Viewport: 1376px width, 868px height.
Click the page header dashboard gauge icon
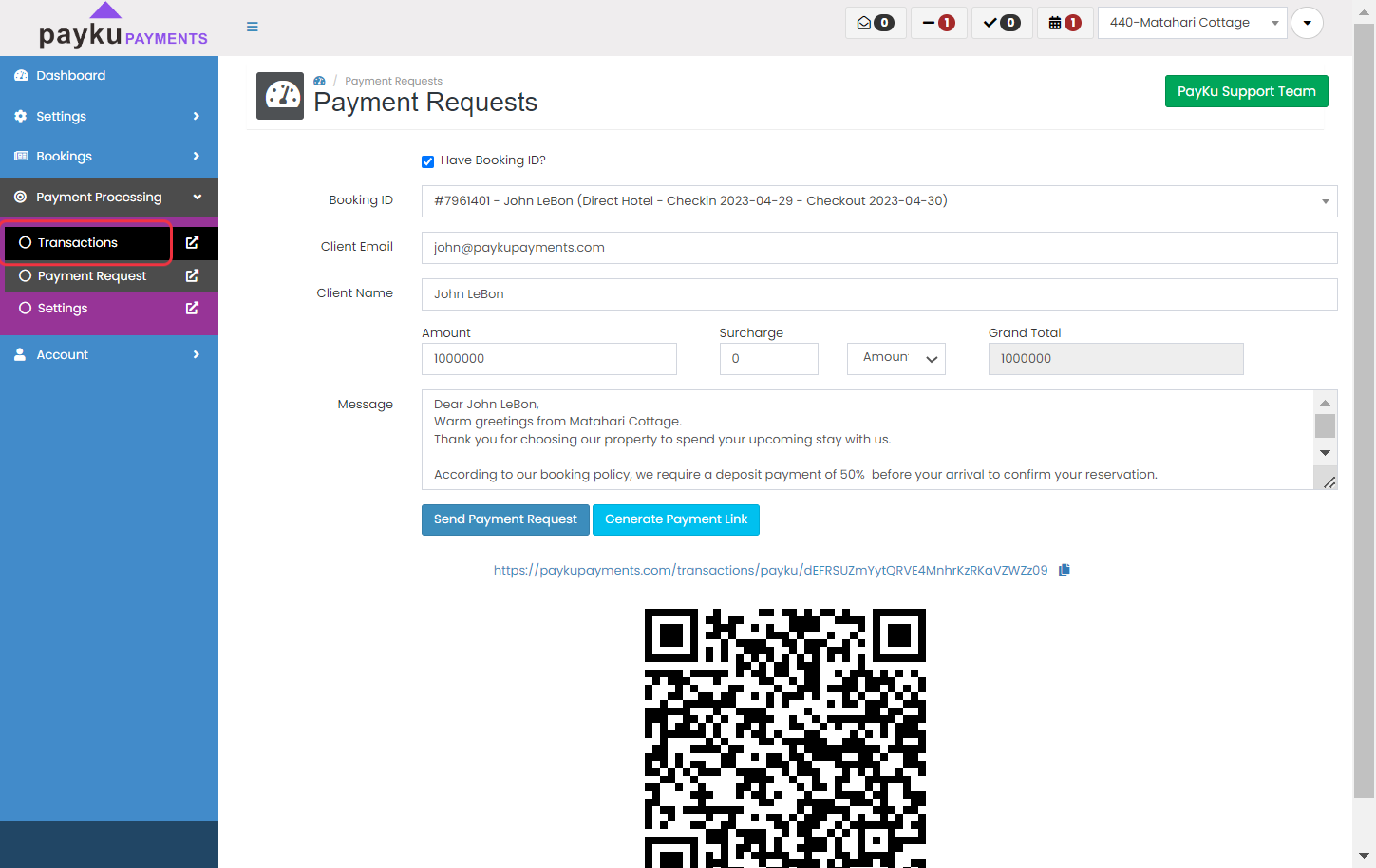[280, 96]
